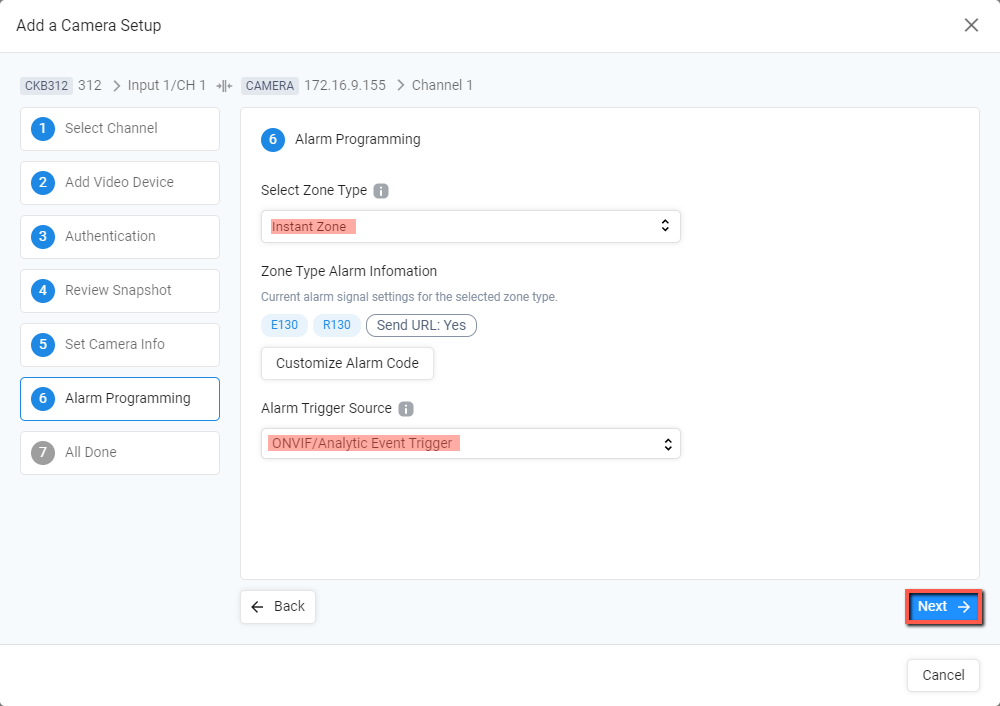Click the Next button

pyautogui.click(x=944, y=607)
